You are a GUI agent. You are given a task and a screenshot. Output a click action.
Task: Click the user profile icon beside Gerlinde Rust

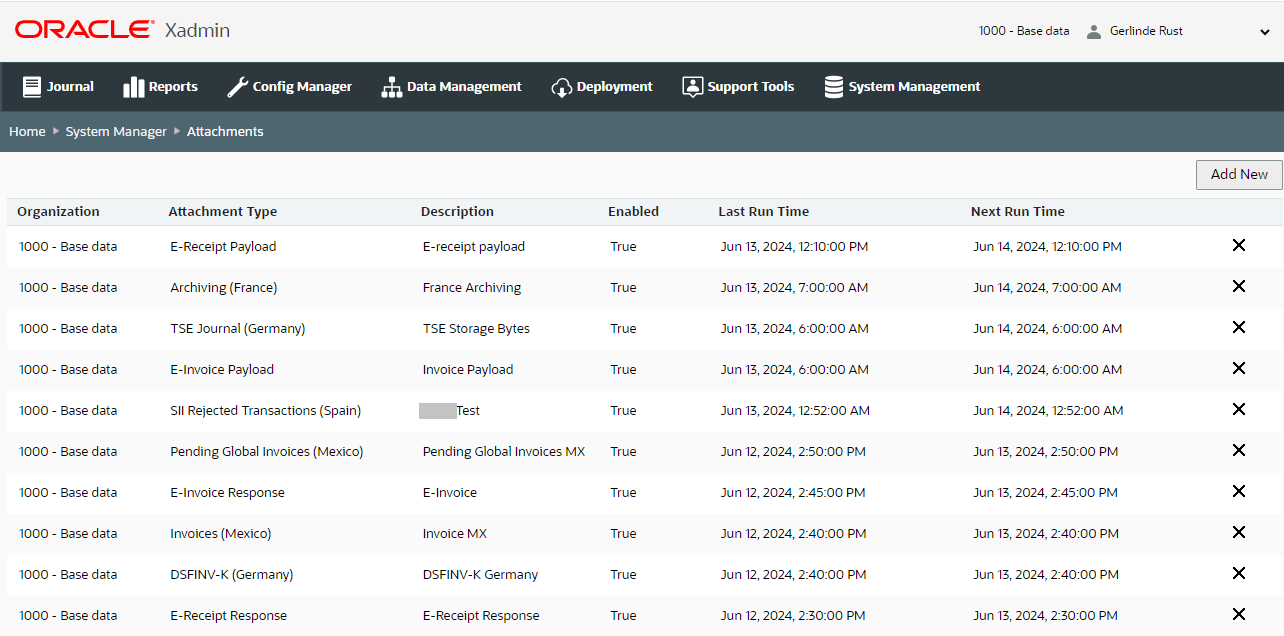[x=1094, y=30]
